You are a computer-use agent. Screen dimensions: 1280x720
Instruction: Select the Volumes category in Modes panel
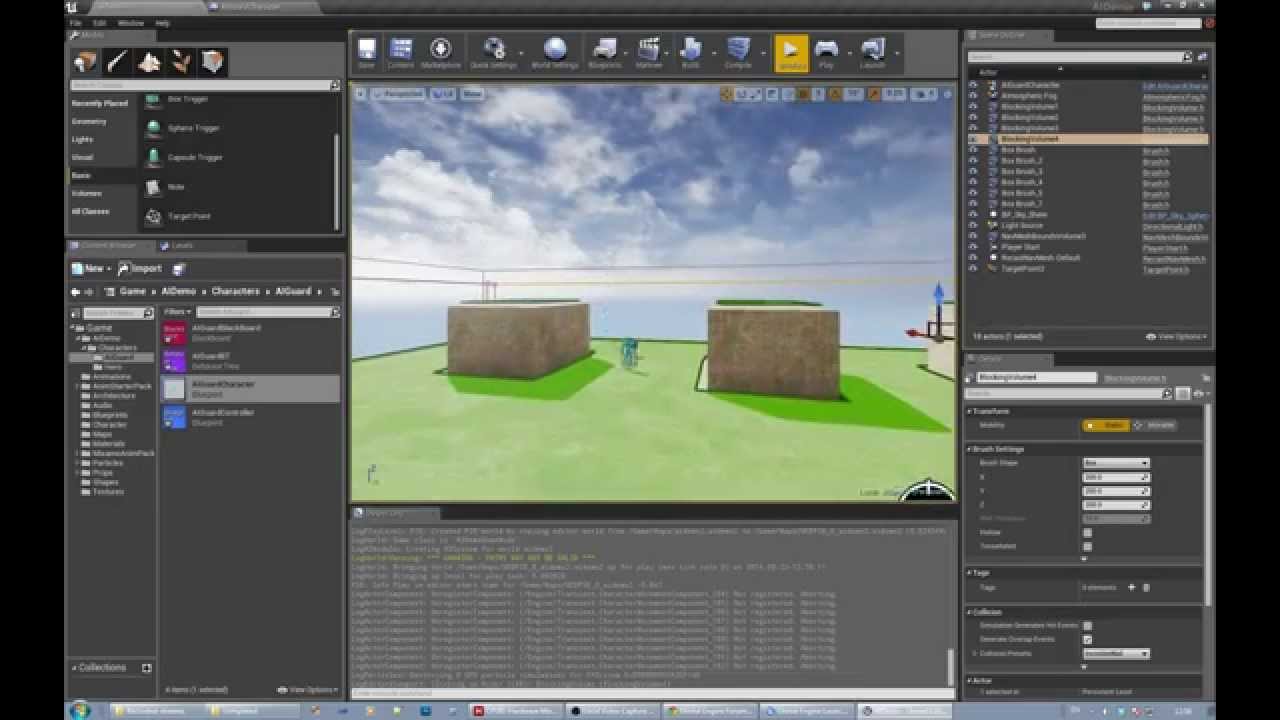click(86, 194)
